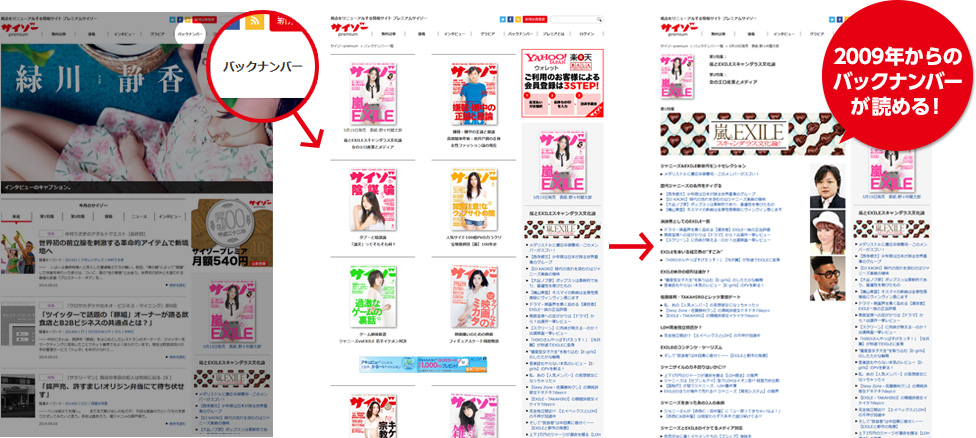The height and width of the screenshot is (438, 976).
Task: Click ログイン in middle list page navigation
Action: (x=586, y=34)
